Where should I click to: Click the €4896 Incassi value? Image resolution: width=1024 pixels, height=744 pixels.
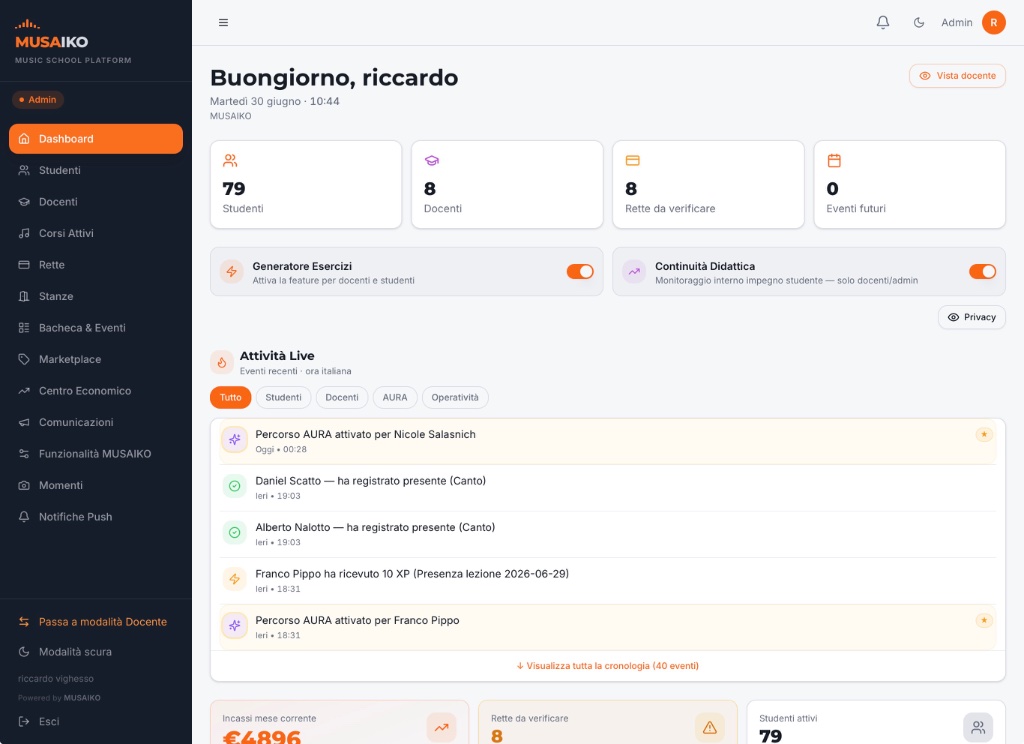click(261, 736)
